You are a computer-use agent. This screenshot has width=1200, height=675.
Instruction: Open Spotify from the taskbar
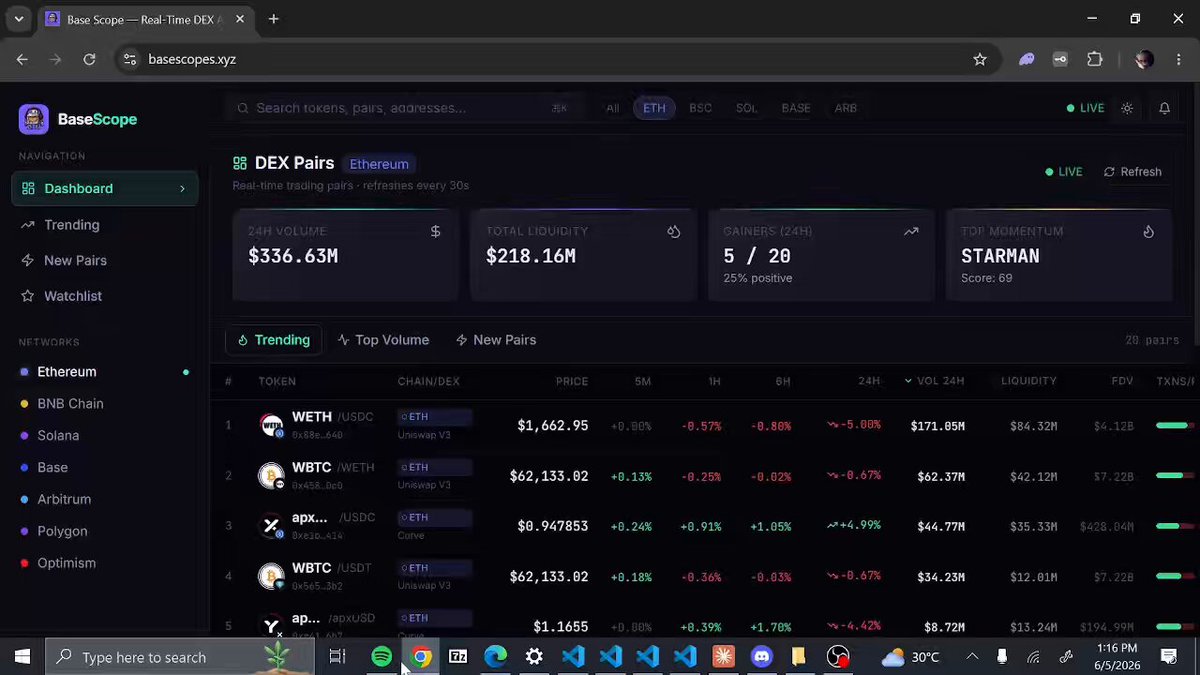point(381,657)
